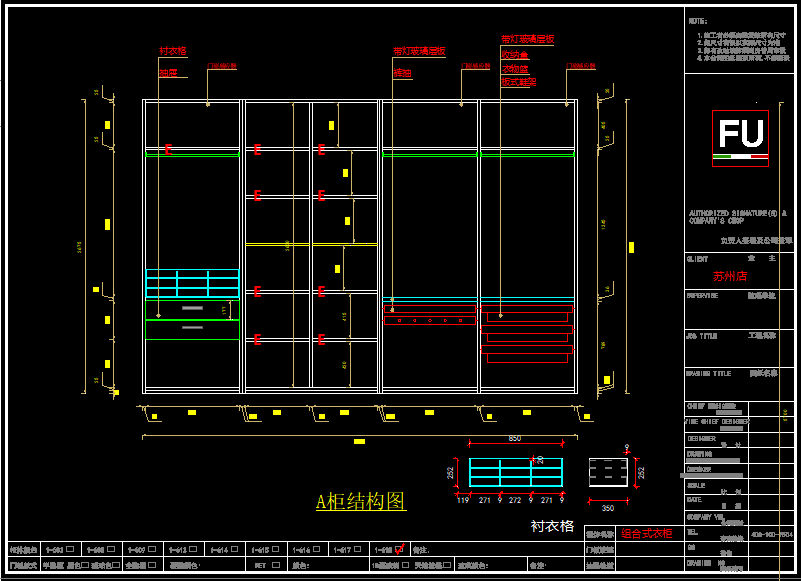The width and height of the screenshot is (801, 581).
Task: Click the red trouser rack drawing
Action: pos(429,316)
